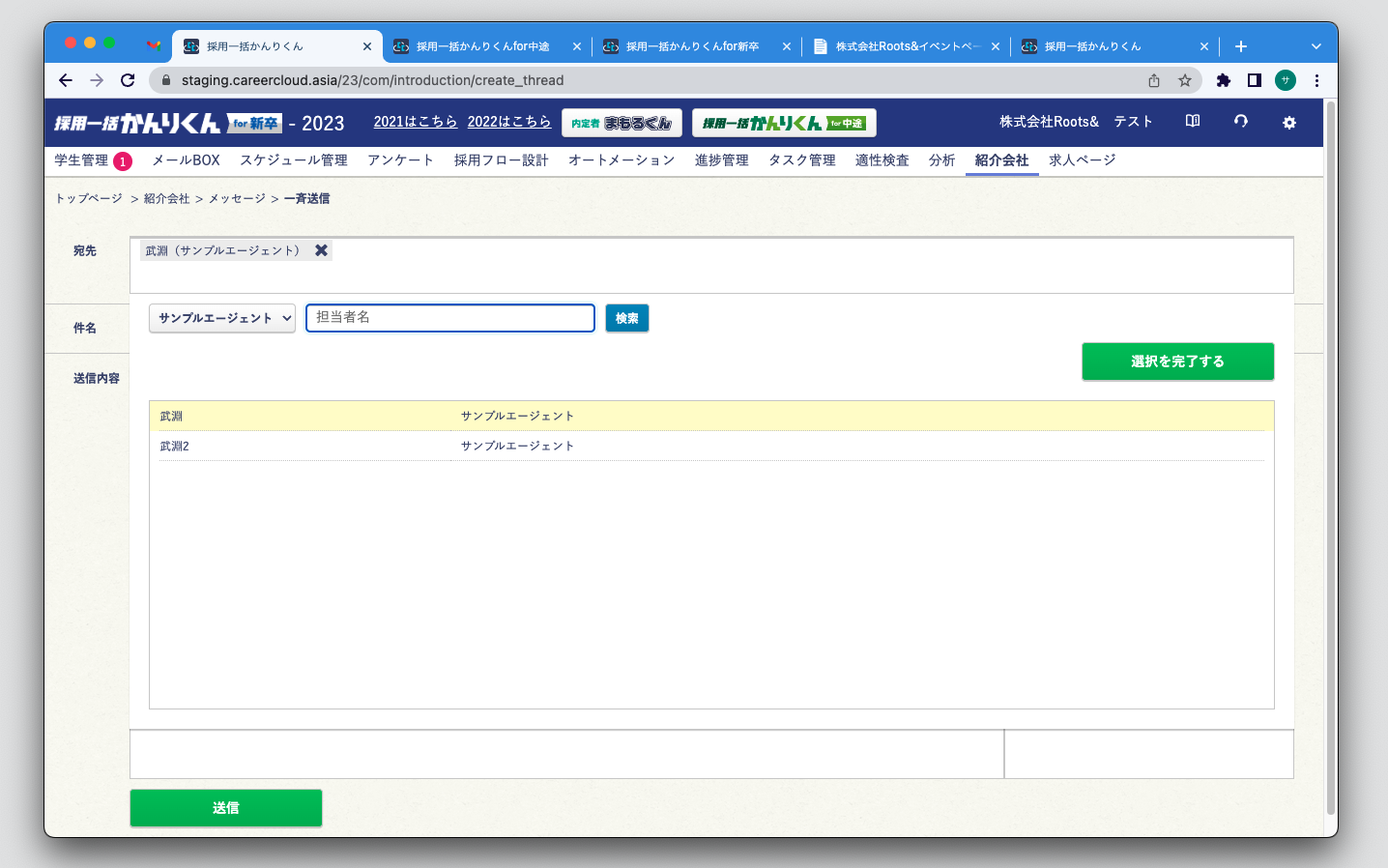
Task: Open the 学生管理 menu
Action: click(x=81, y=160)
